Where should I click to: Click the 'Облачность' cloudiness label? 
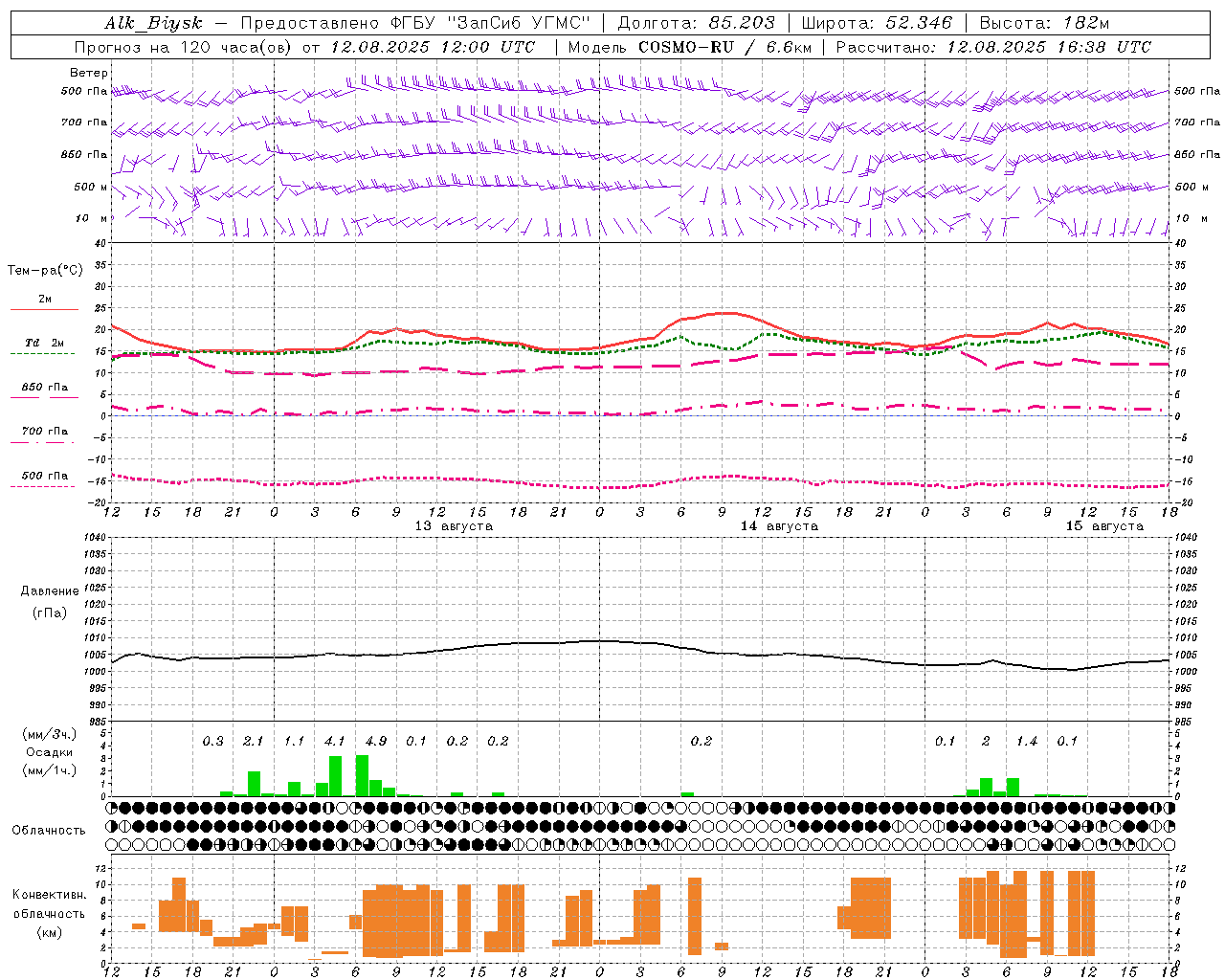click(x=49, y=830)
